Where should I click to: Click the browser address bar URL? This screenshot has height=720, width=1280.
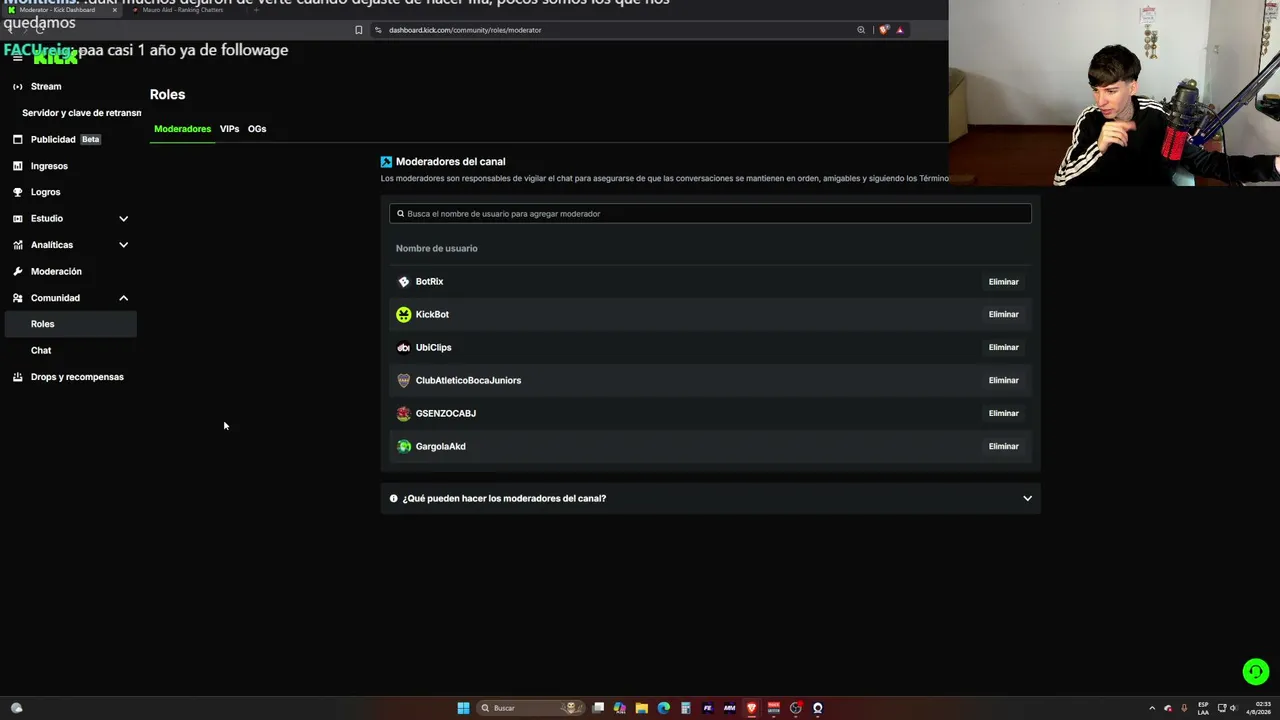pyautogui.click(x=465, y=30)
